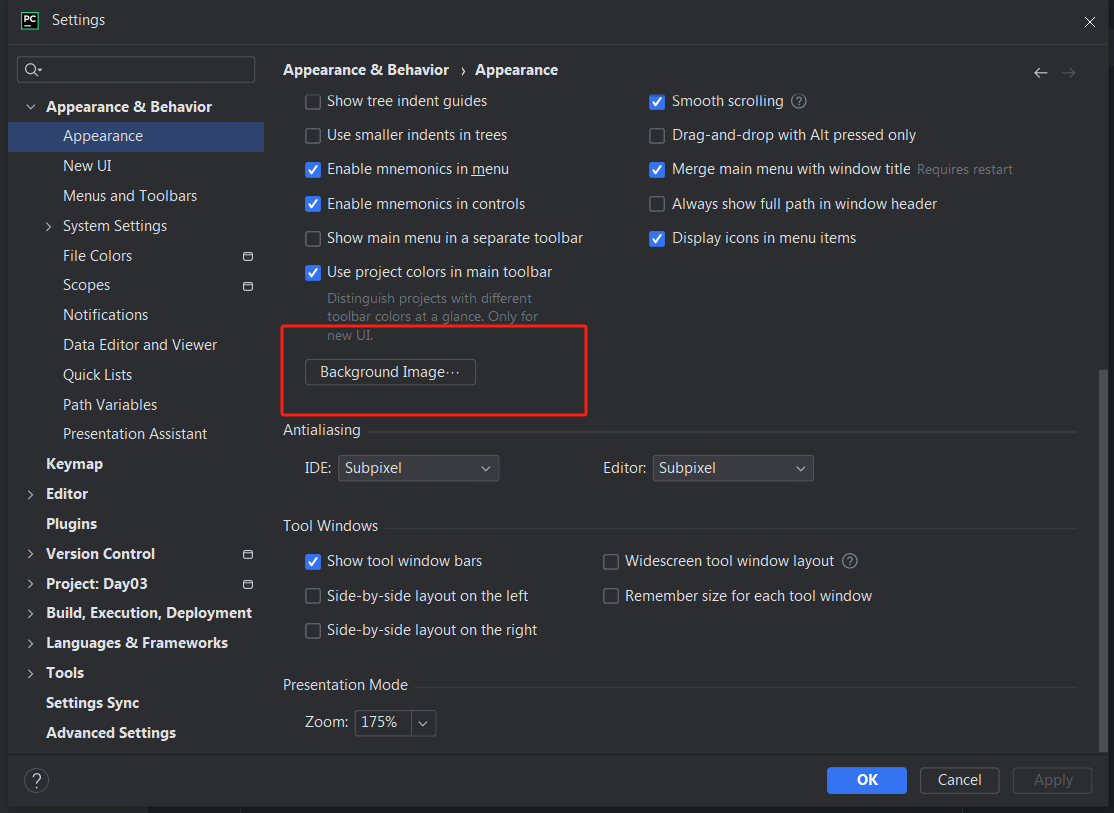Image resolution: width=1114 pixels, height=813 pixels.
Task: Open the Notifications settings page
Action: 105,315
